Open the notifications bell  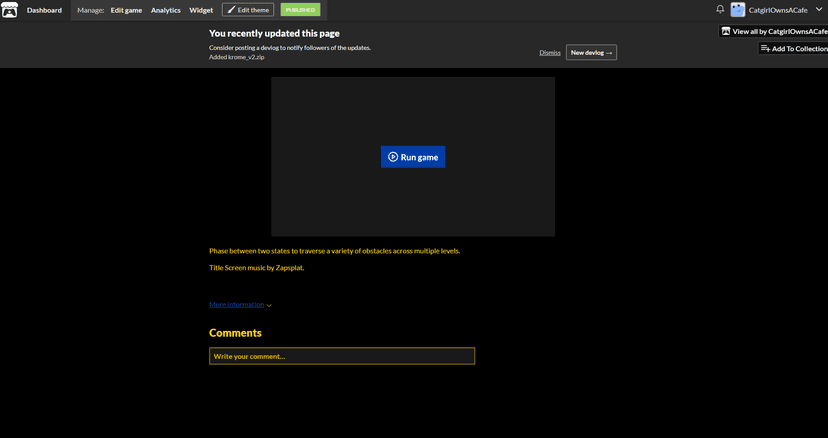click(720, 10)
